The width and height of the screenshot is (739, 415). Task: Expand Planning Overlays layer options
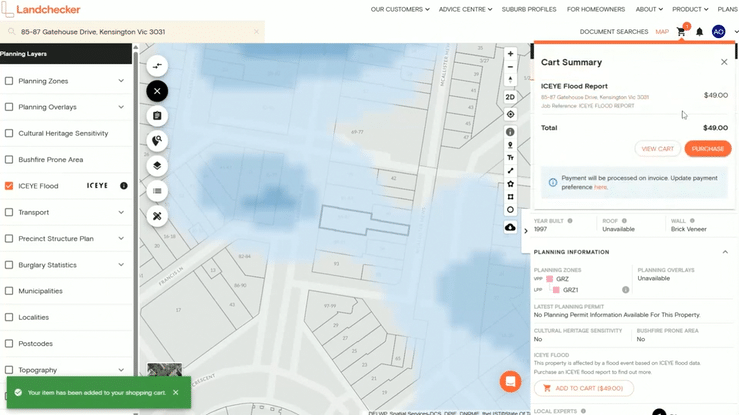[121, 107]
